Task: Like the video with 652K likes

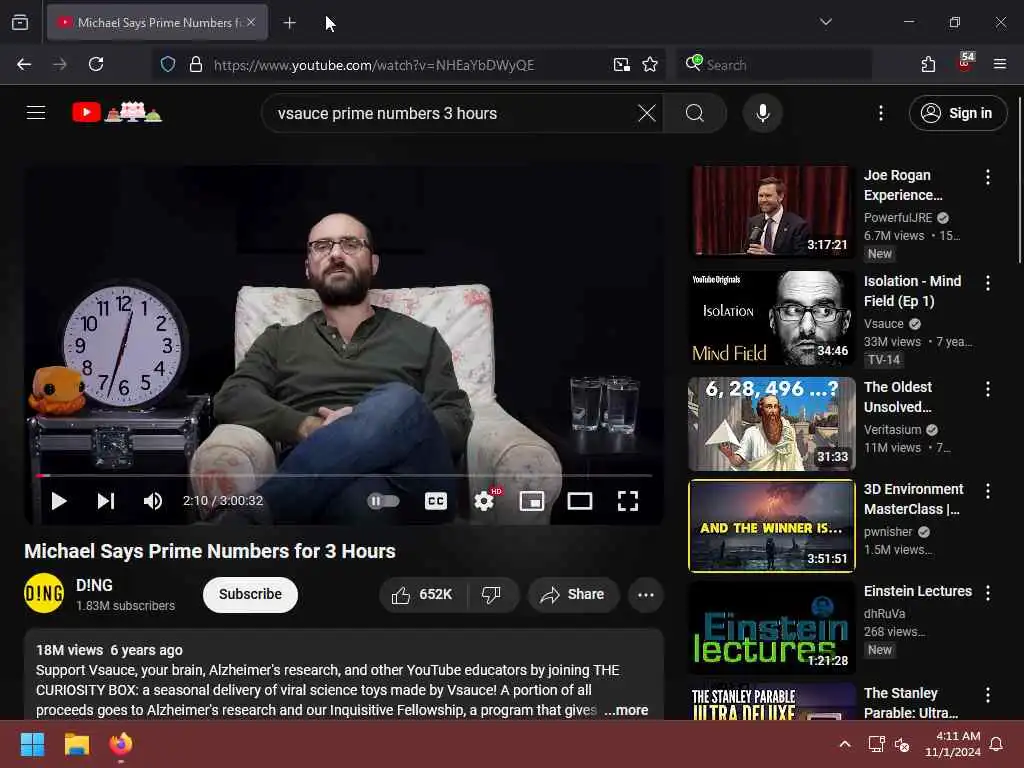Action: (x=422, y=594)
